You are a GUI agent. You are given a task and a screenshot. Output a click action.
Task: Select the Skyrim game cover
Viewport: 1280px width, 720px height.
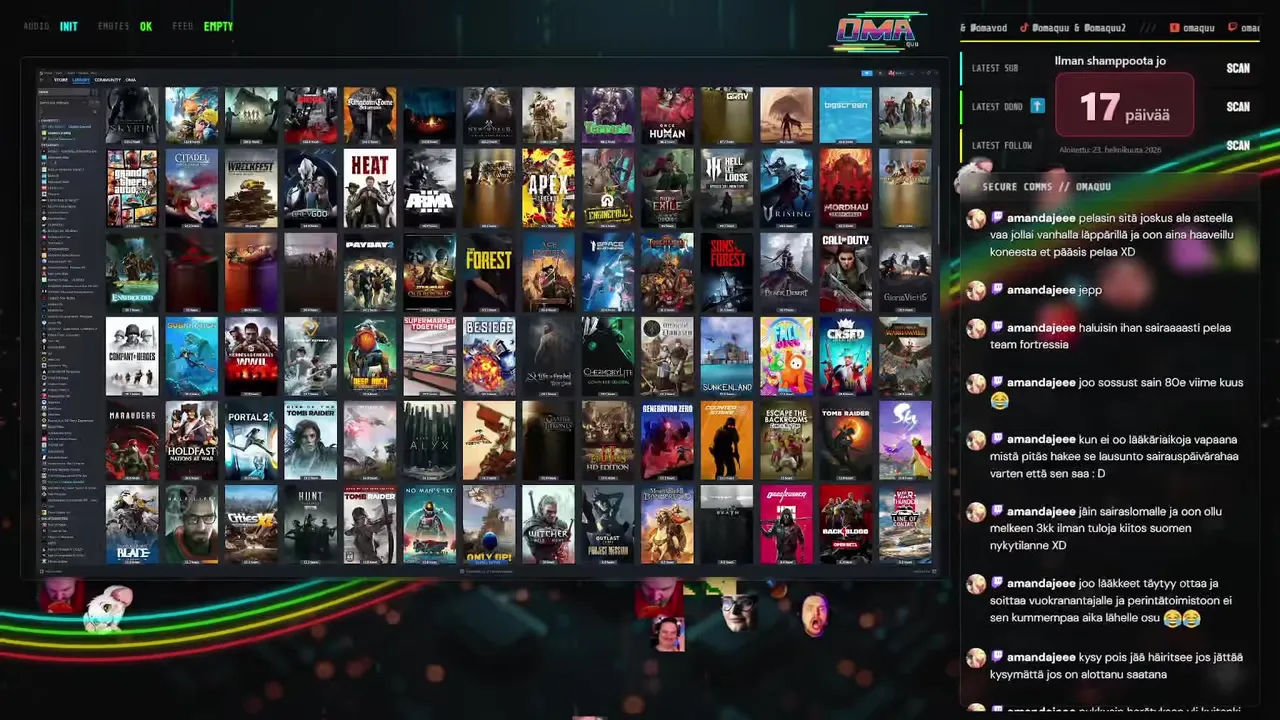pos(132,115)
